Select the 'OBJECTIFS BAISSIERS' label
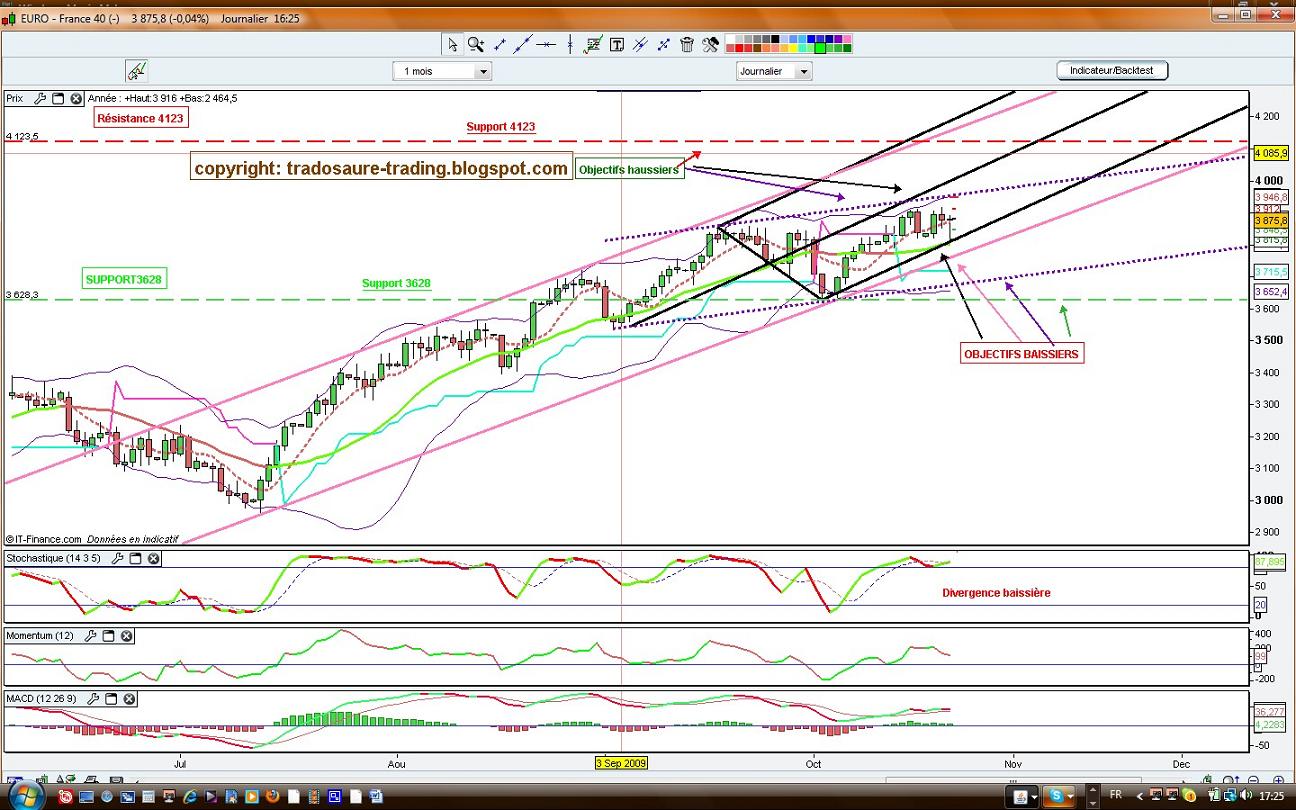Screen dimensions: 1296x810 coord(1021,353)
